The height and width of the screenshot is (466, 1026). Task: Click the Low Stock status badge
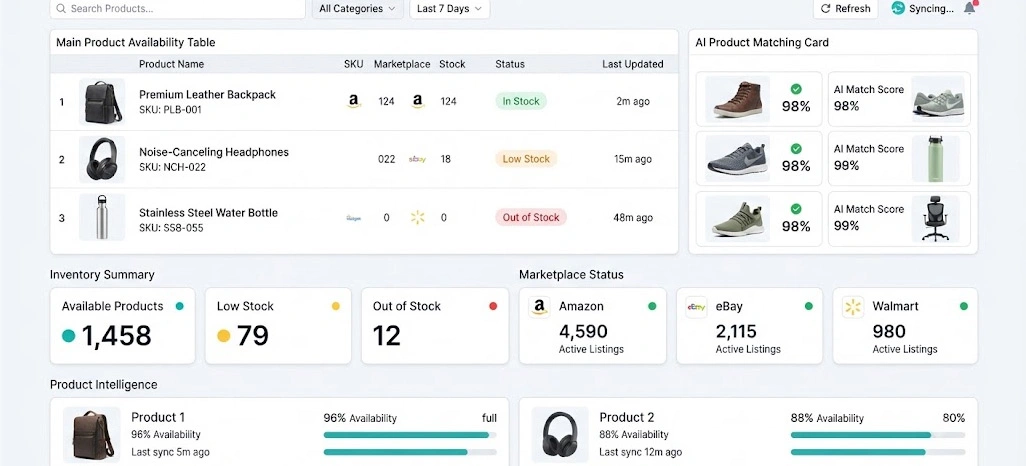[526, 159]
